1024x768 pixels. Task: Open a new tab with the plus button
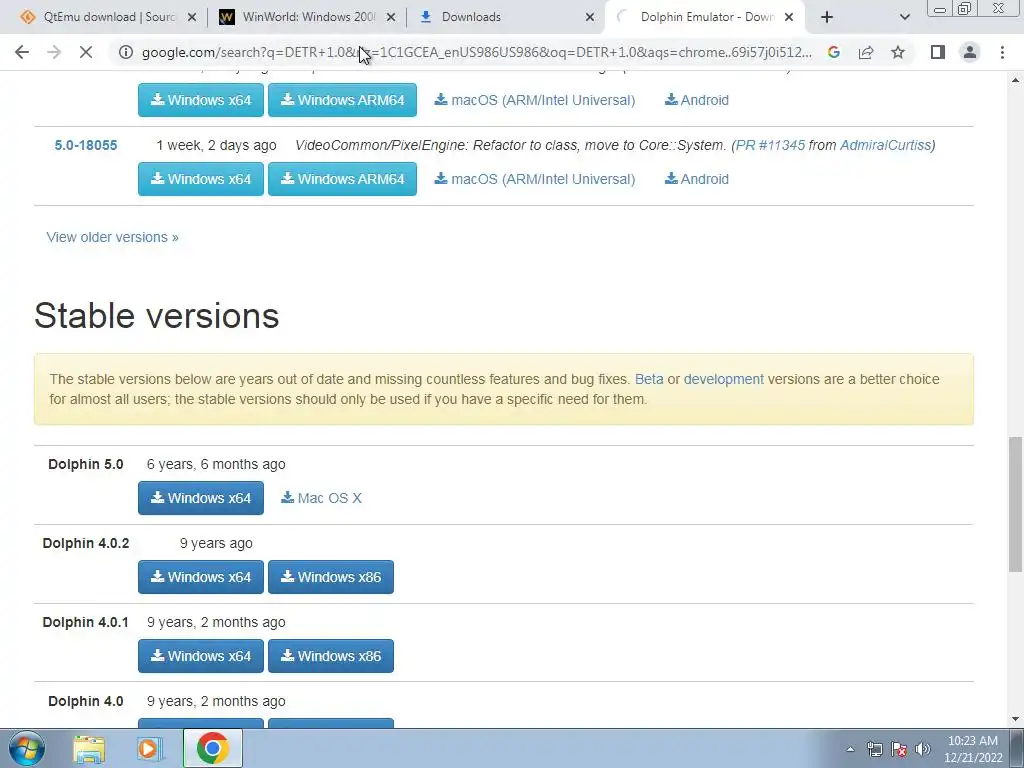coord(827,17)
